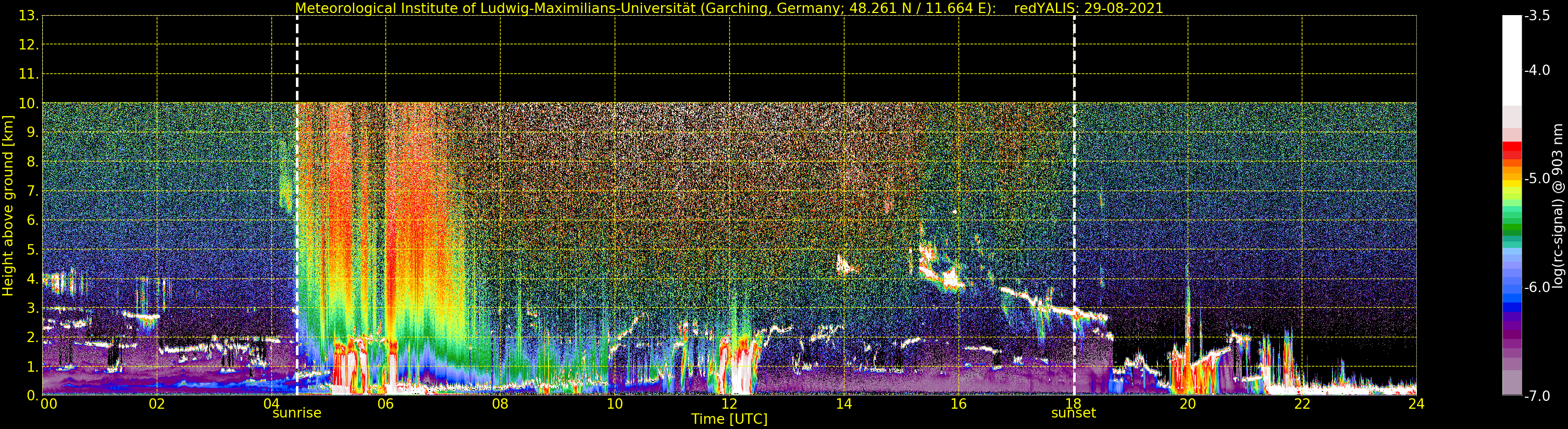
Task: Click height tick label '9.'
Action: [x=33, y=133]
